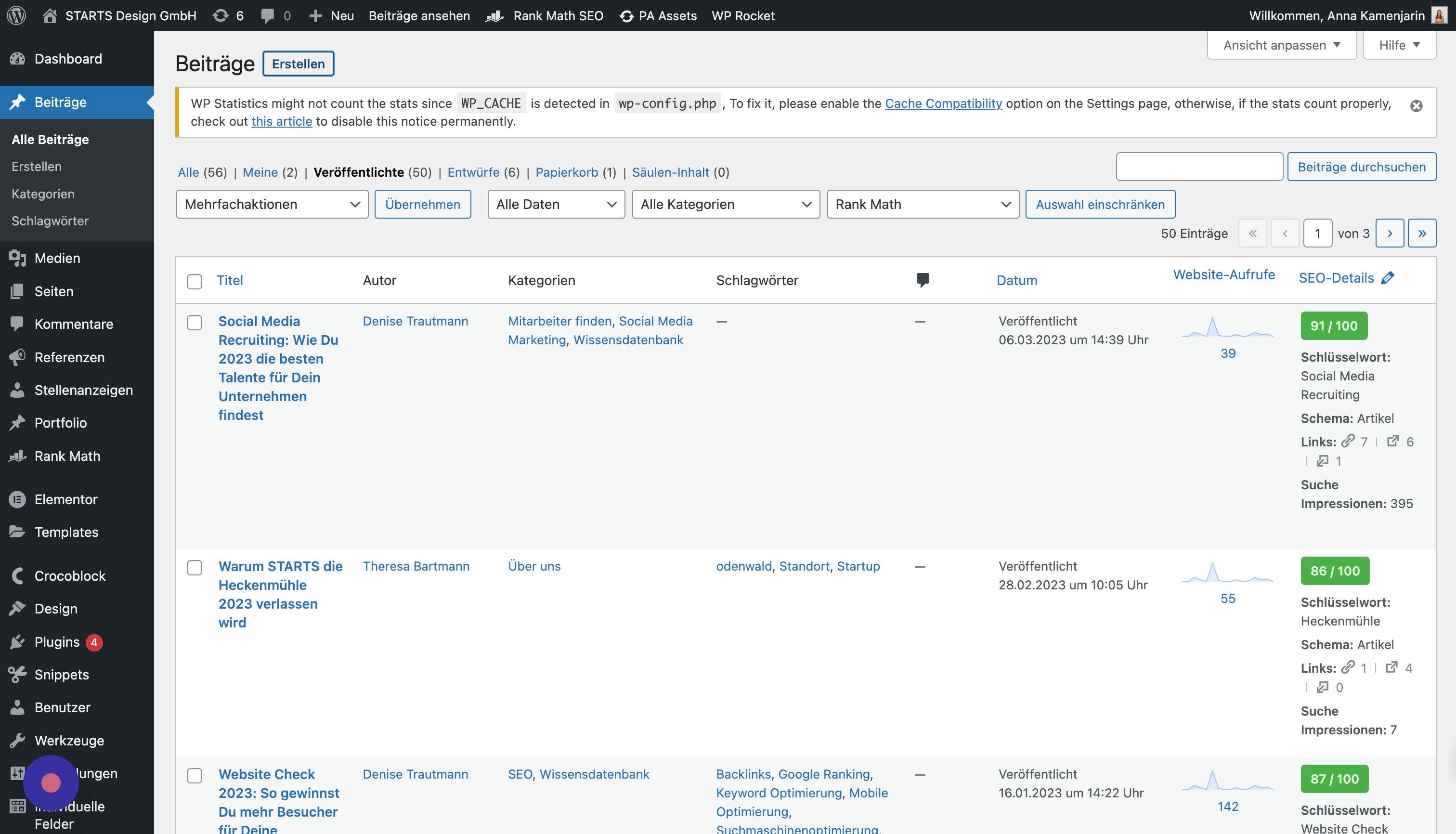Click the Portfolio pin icon
This screenshot has width=1456, height=834.
(17, 423)
